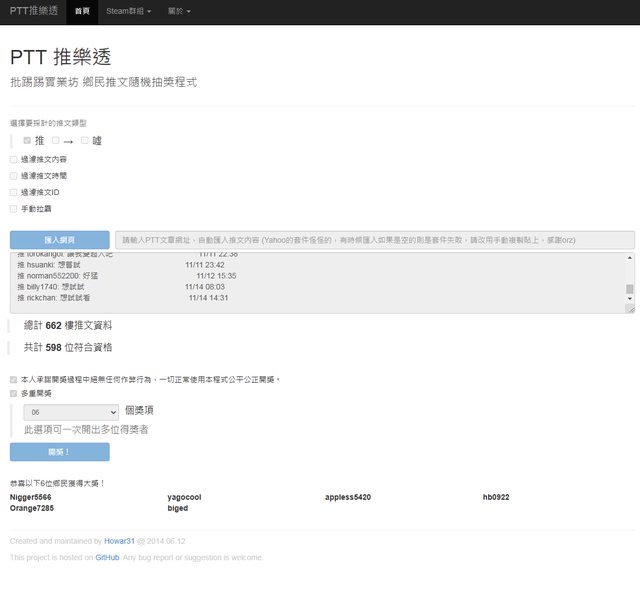Click winner name Orange7285
The height and width of the screenshot is (614, 640).
[x=32, y=508]
